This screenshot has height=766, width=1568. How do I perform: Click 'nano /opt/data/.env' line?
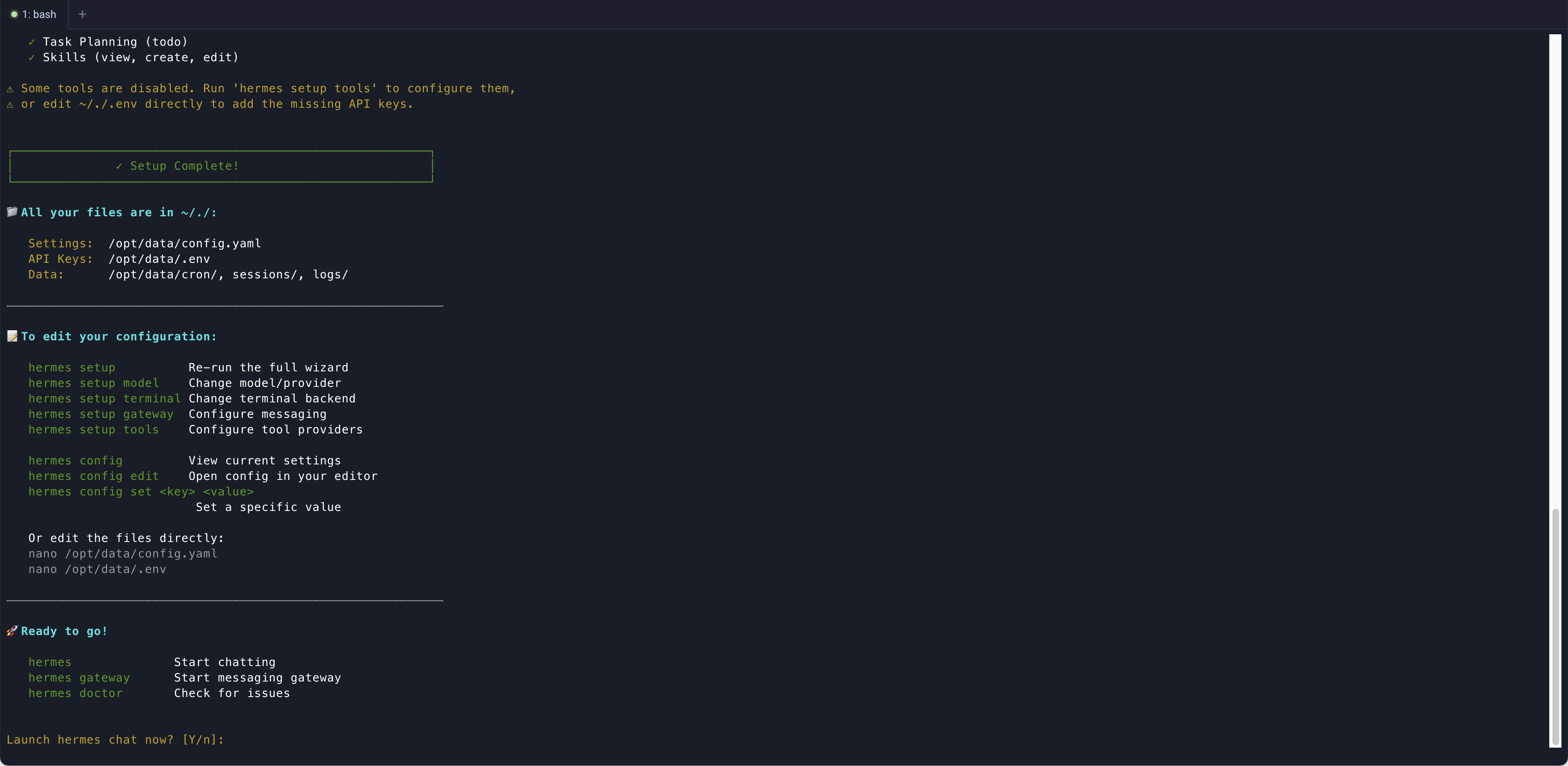[98, 569]
